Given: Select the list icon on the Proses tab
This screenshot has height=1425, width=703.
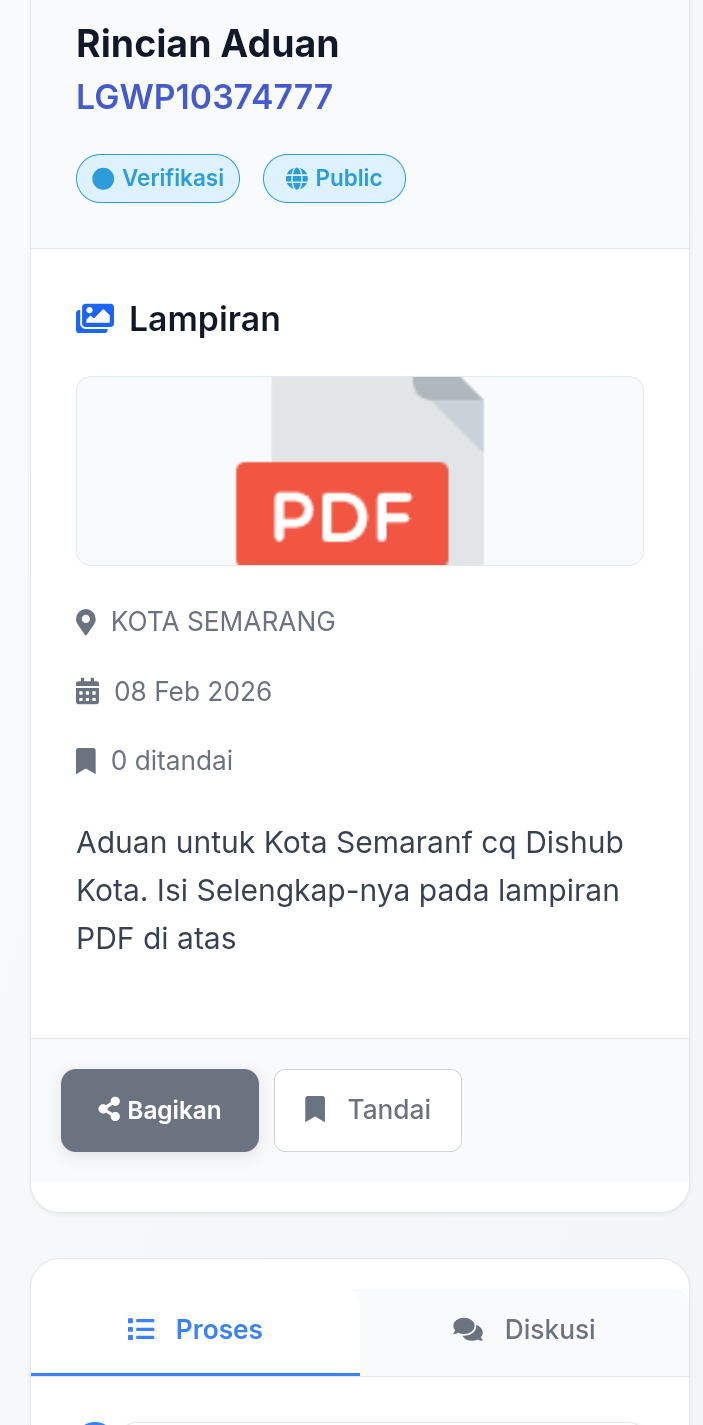Looking at the screenshot, I should coord(141,1329).
